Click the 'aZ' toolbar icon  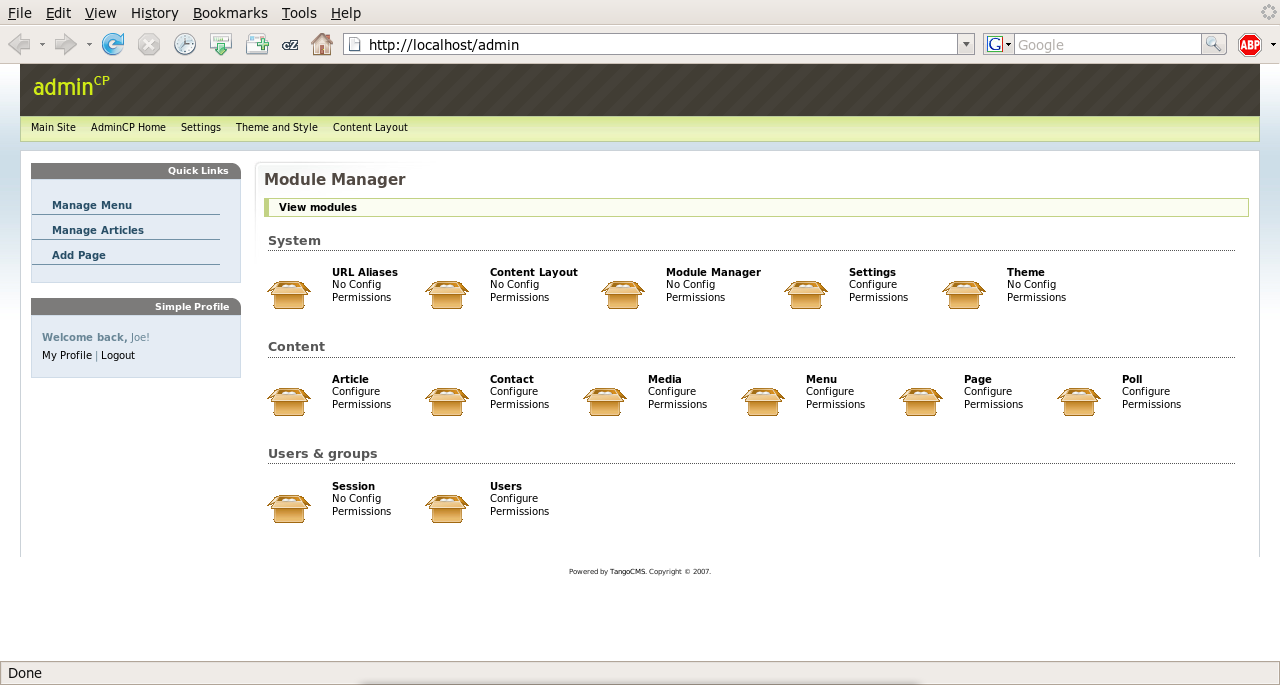(290, 44)
